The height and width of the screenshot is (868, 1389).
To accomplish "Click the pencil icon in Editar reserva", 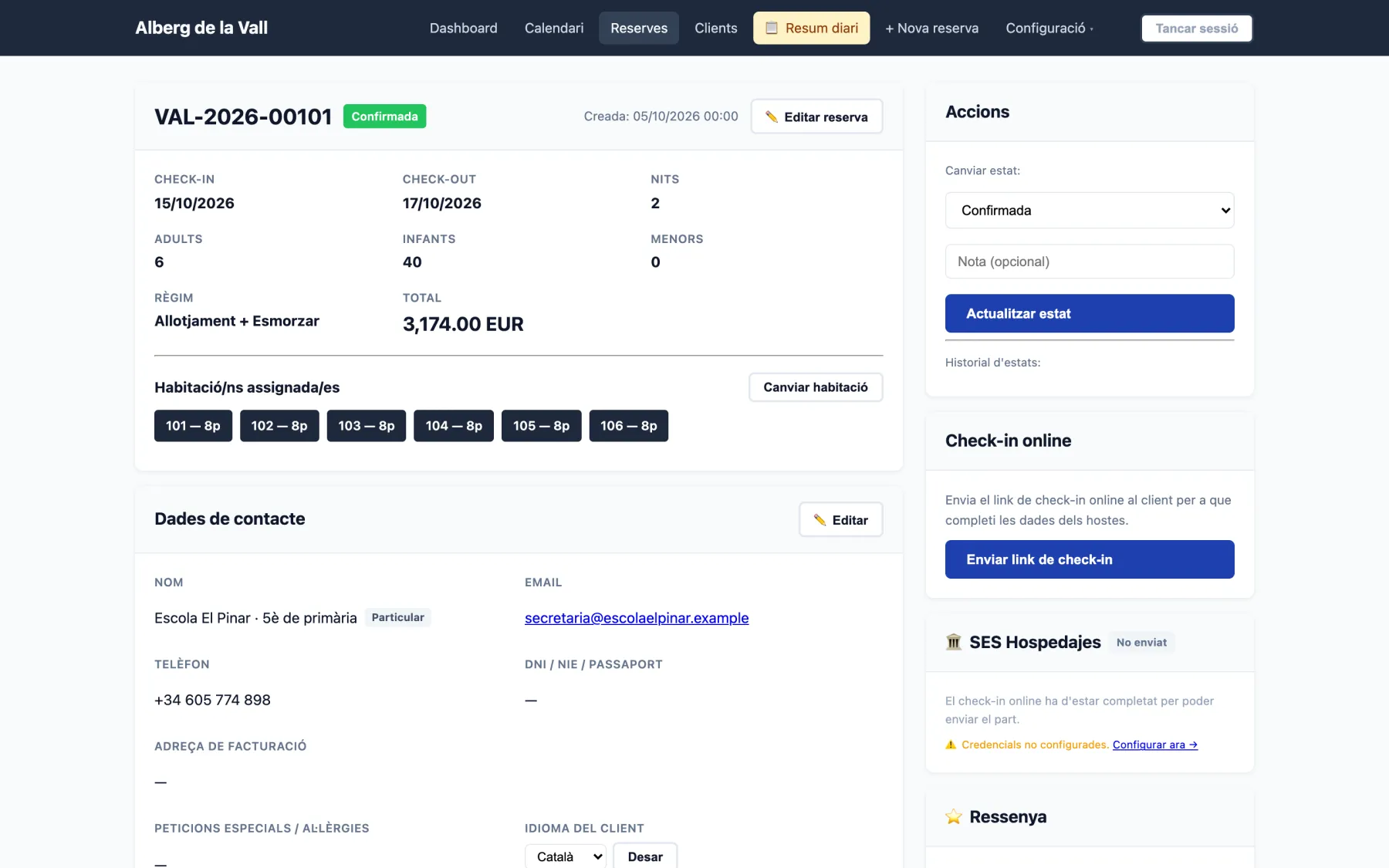I will (771, 117).
